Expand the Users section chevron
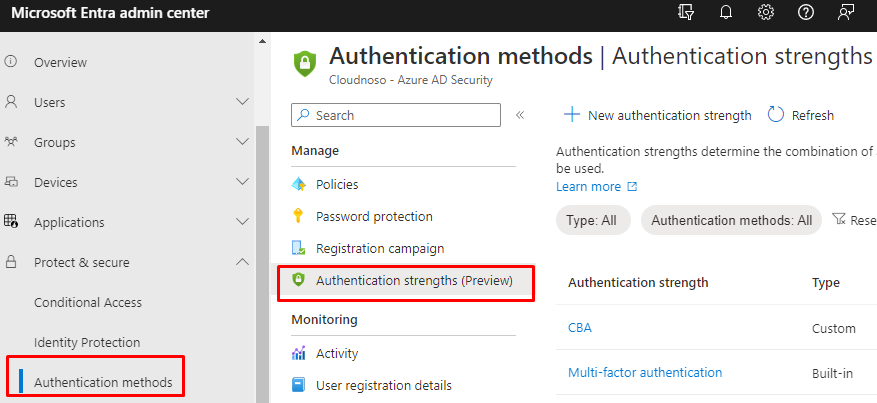 [x=242, y=102]
